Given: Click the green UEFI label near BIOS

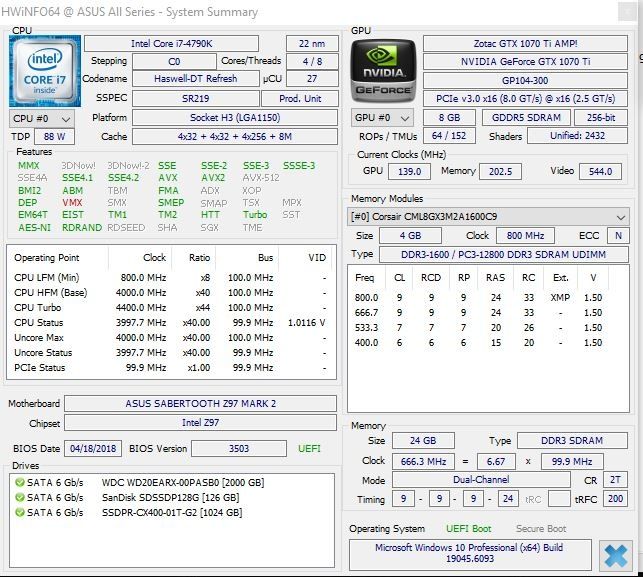Looking at the screenshot, I should coord(309,449).
